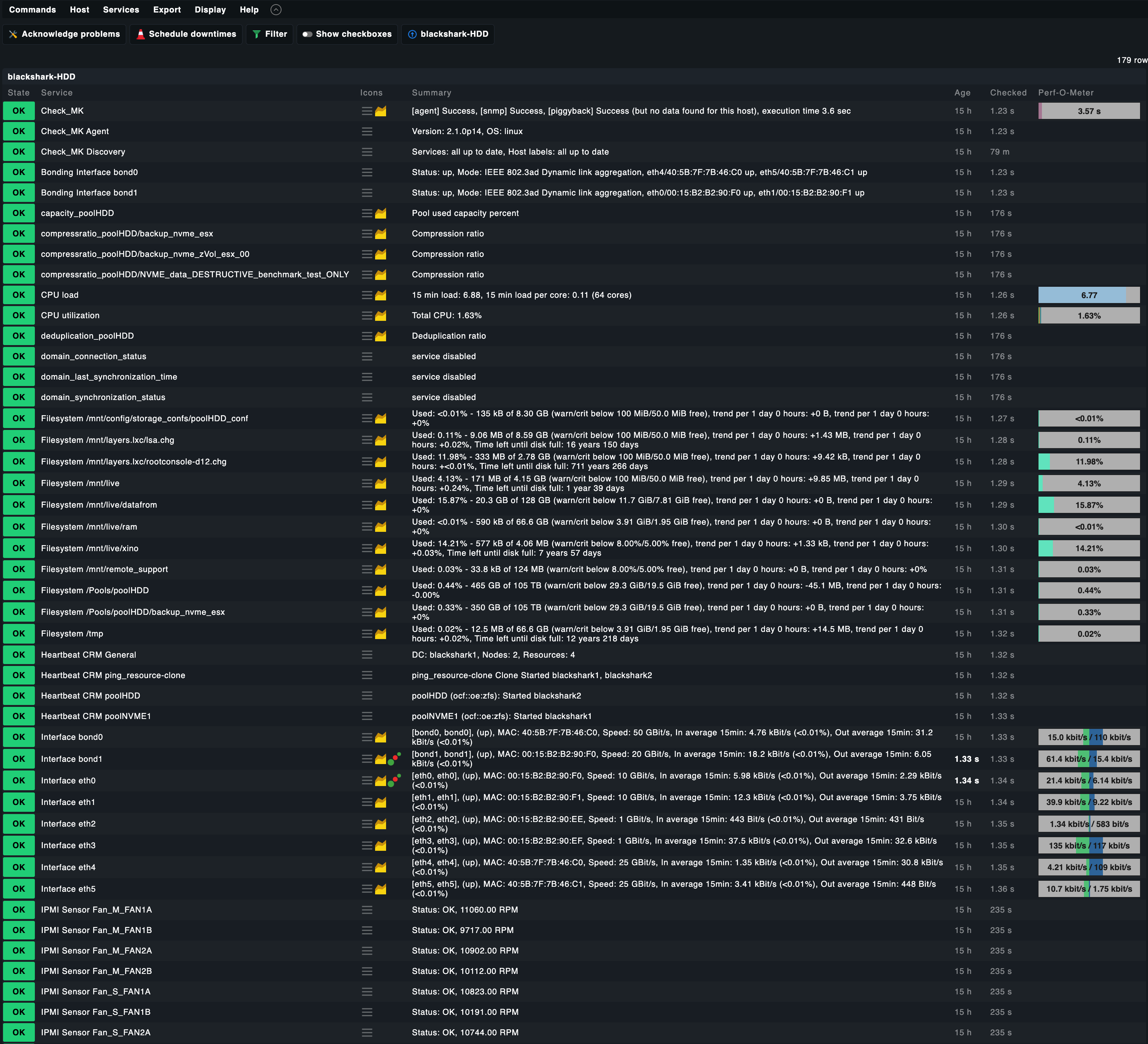Image resolution: width=1148 pixels, height=1044 pixels.
Task: Open the hamburger menu for Filesystem /tmp
Action: 367,634
